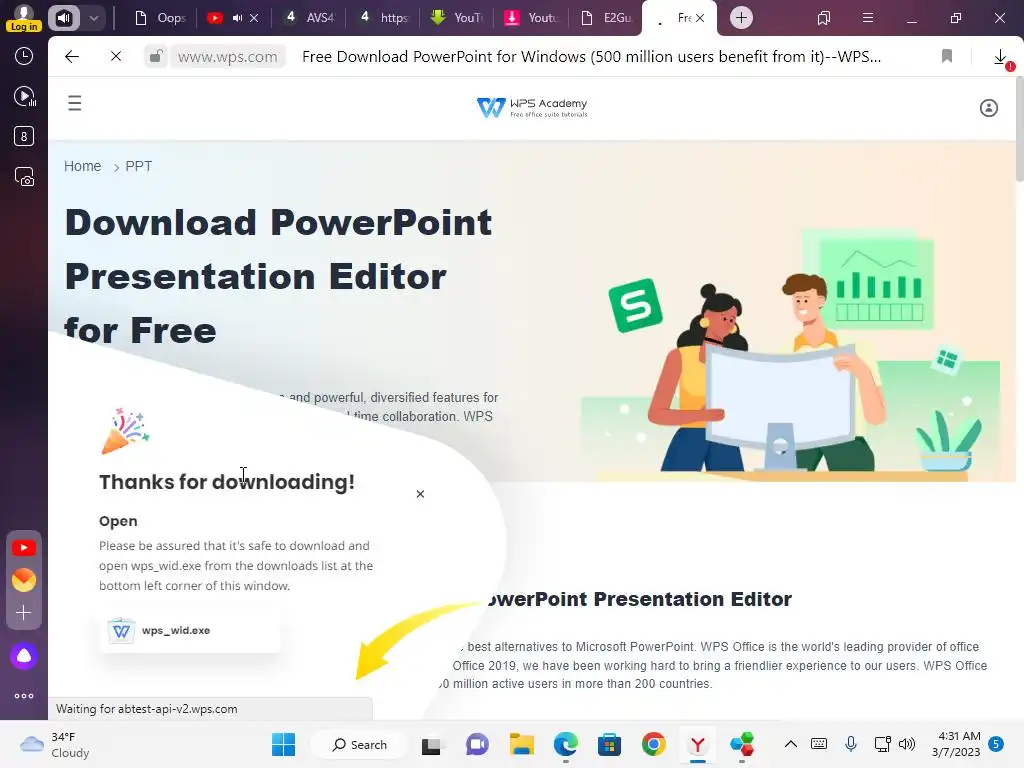
Task: Stop loading the page
Action: [116, 57]
